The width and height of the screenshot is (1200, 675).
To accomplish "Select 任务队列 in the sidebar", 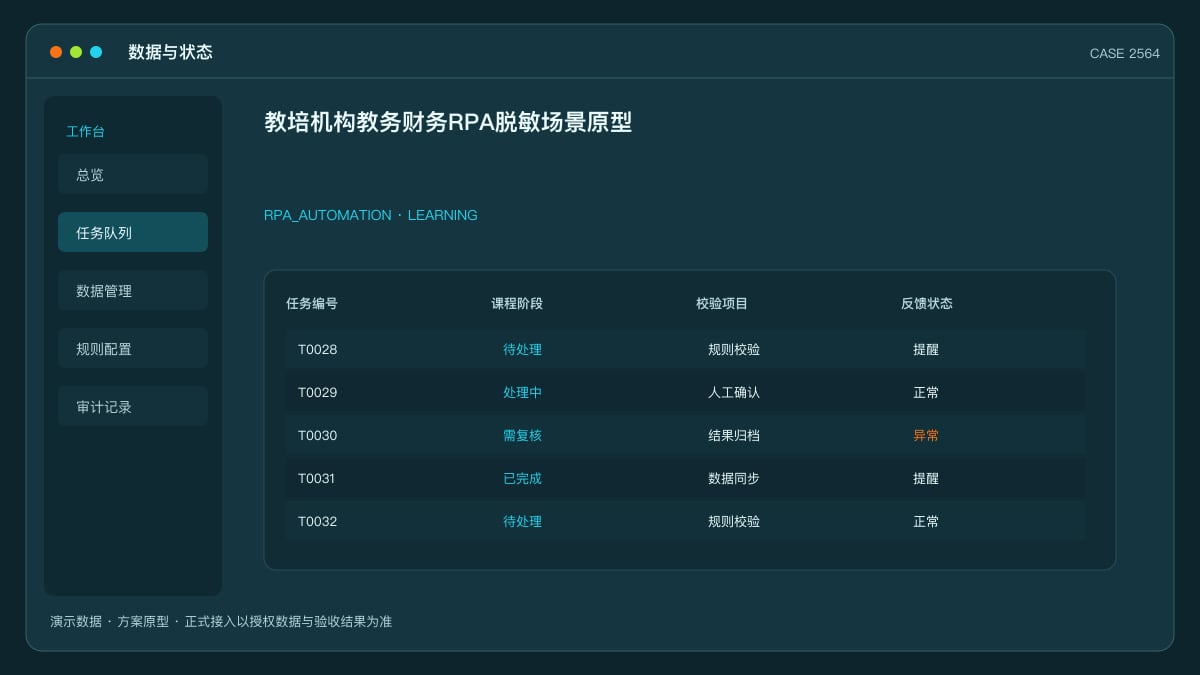I will pyautogui.click(x=133, y=232).
